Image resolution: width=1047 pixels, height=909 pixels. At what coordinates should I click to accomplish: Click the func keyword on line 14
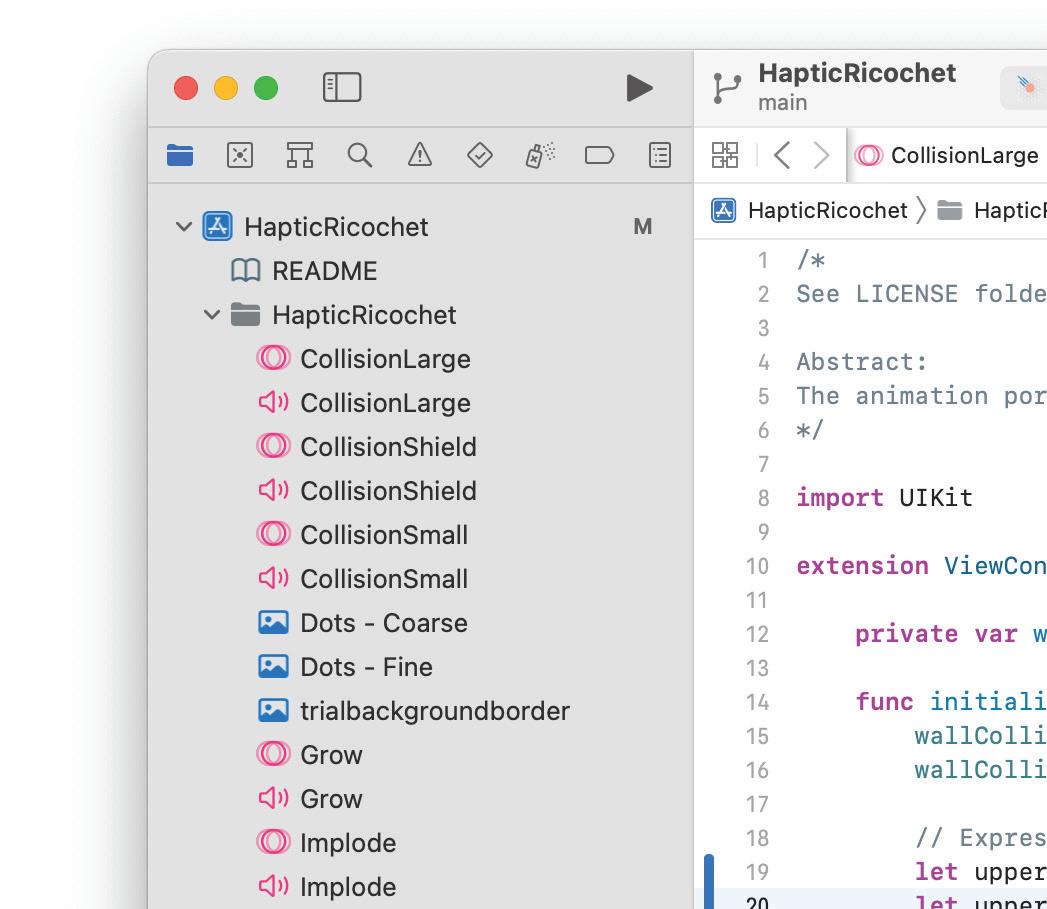[884, 703]
